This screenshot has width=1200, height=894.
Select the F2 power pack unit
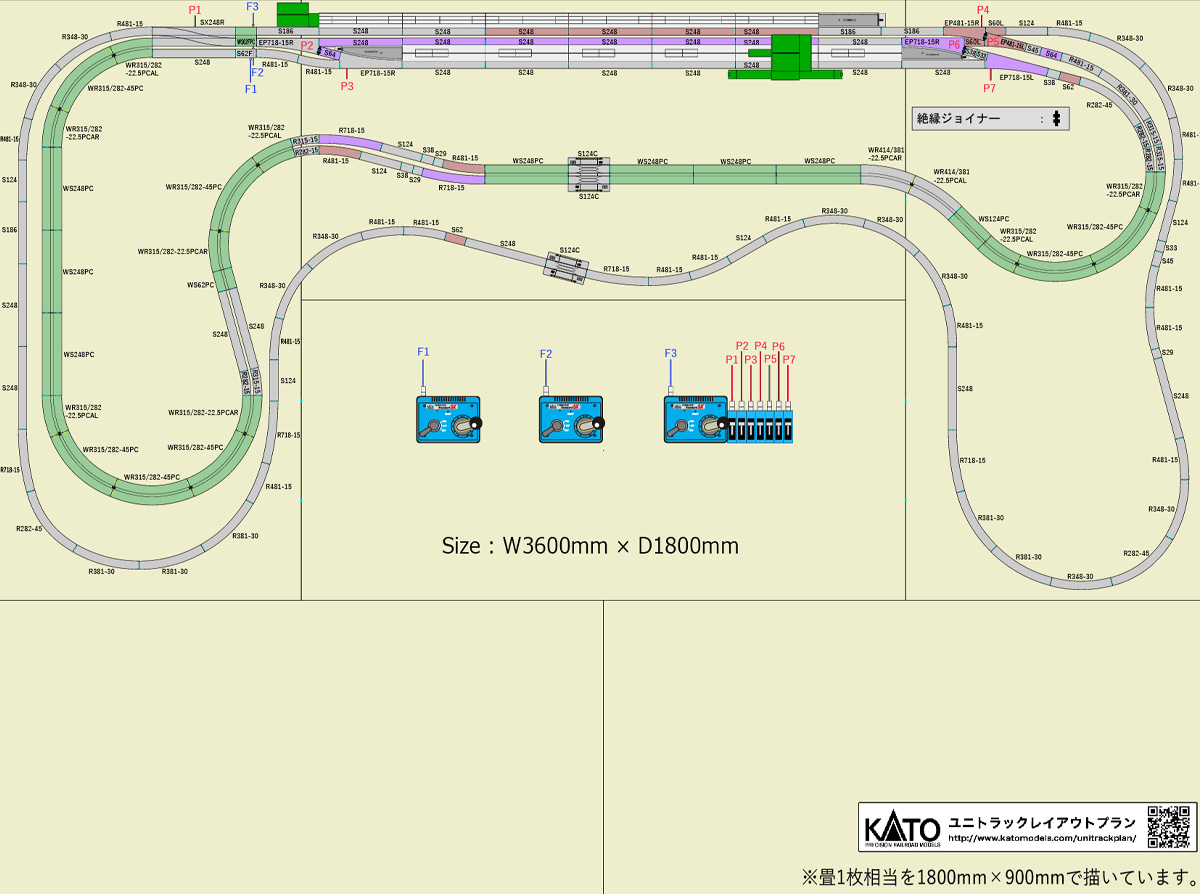pos(571,419)
